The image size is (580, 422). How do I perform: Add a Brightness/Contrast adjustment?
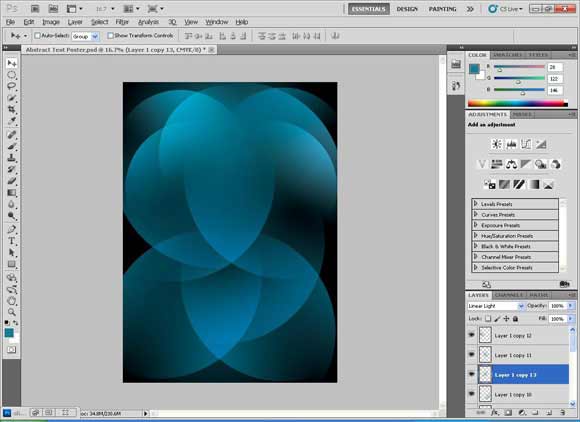(496, 144)
